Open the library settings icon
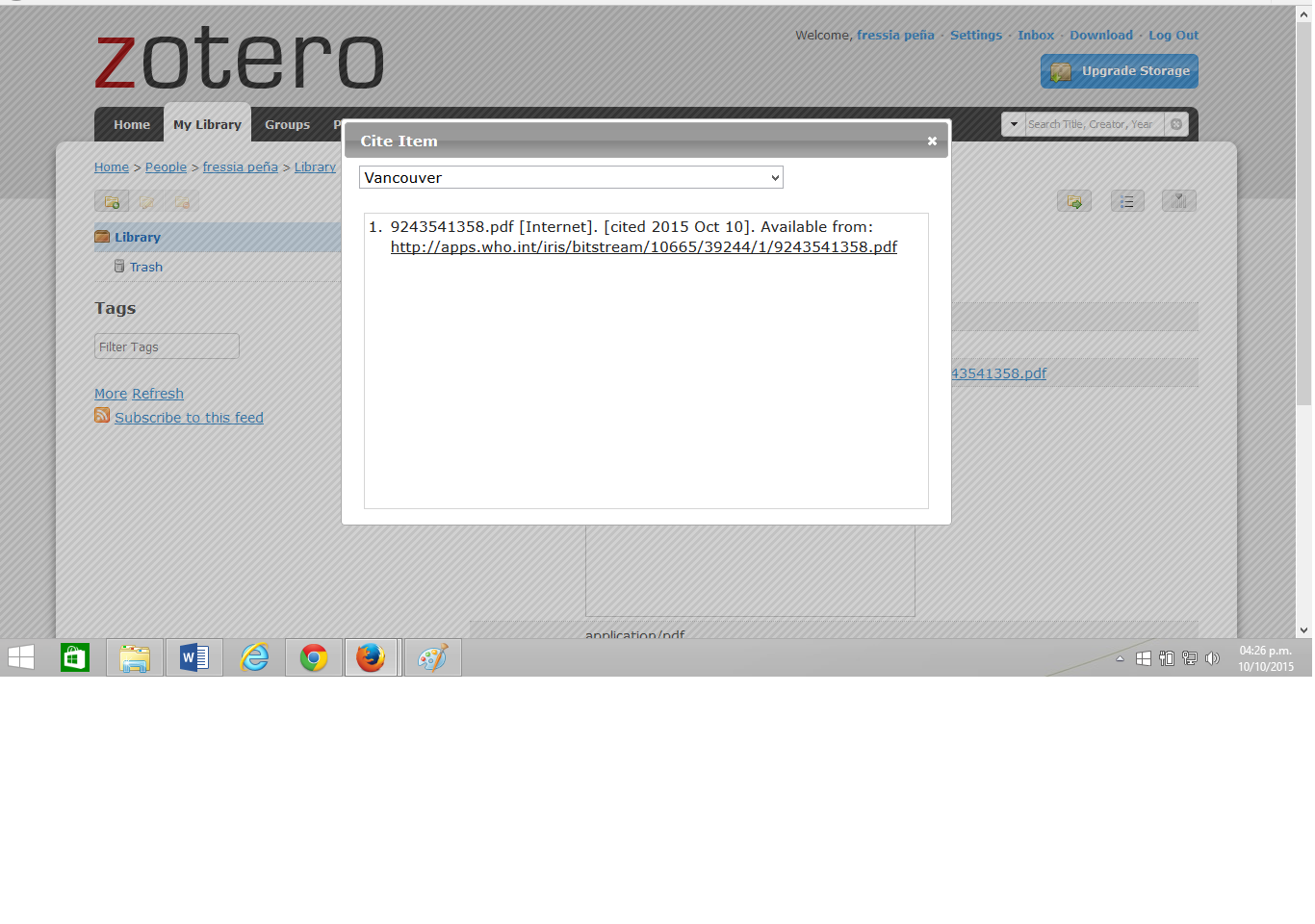1315x924 pixels. coord(1178,201)
